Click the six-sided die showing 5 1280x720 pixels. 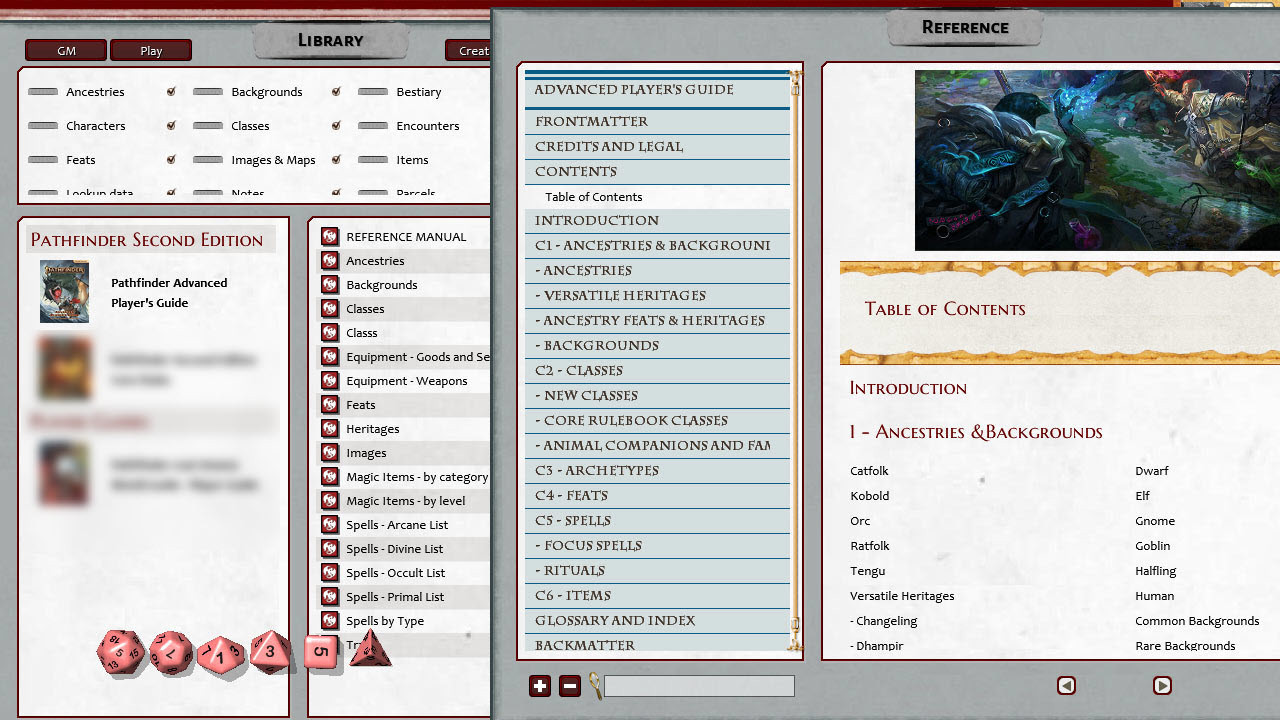(x=320, y=652)
